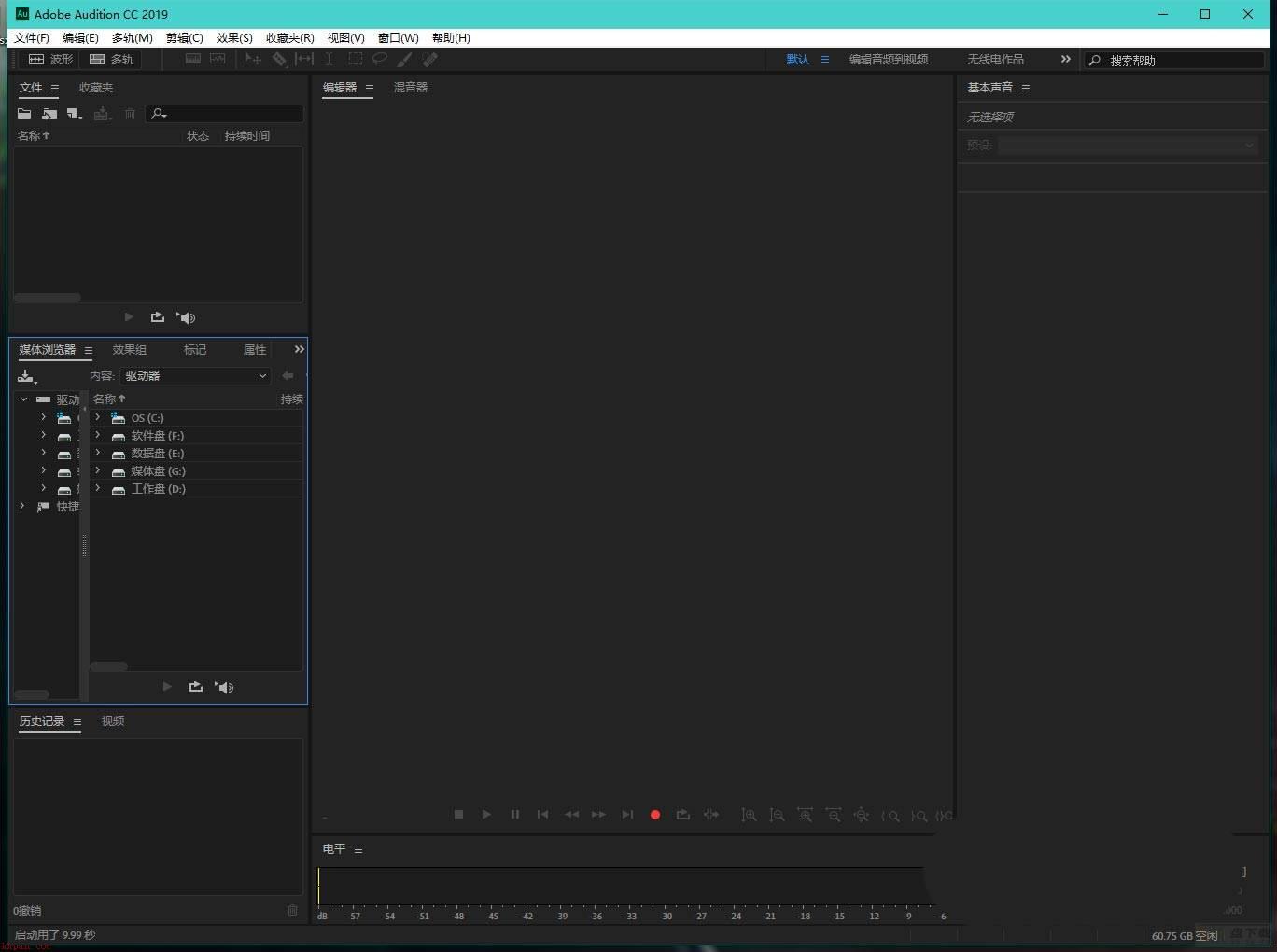Image resolution: width=1277 pixels, height=952 pixels.
Task: Expand OS (C:) drive in Media Browser
Action: [97, 417]
